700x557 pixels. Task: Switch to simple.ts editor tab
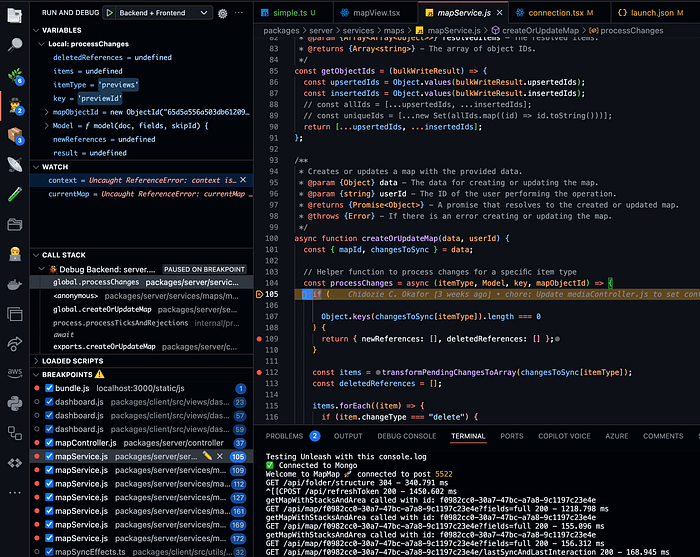293,13
